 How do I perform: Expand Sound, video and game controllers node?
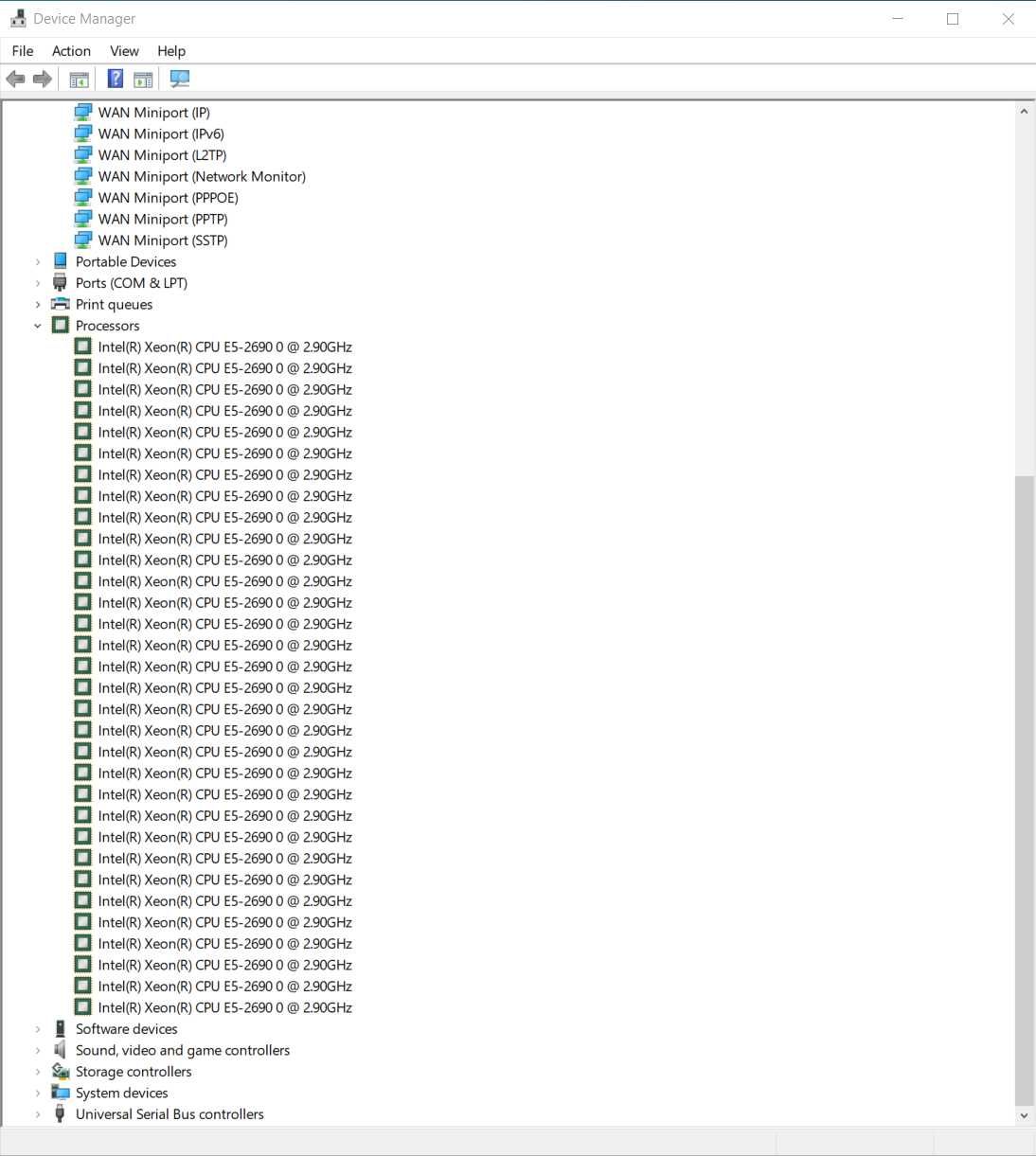[38, 1050]
